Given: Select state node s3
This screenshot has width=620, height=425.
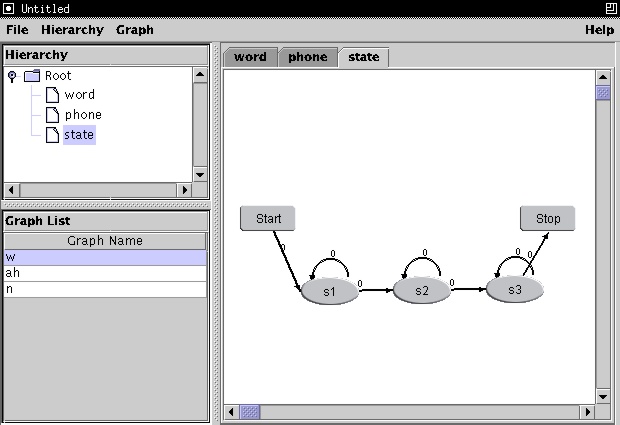Looking at the screenshot, I should (x=514, y=290).
